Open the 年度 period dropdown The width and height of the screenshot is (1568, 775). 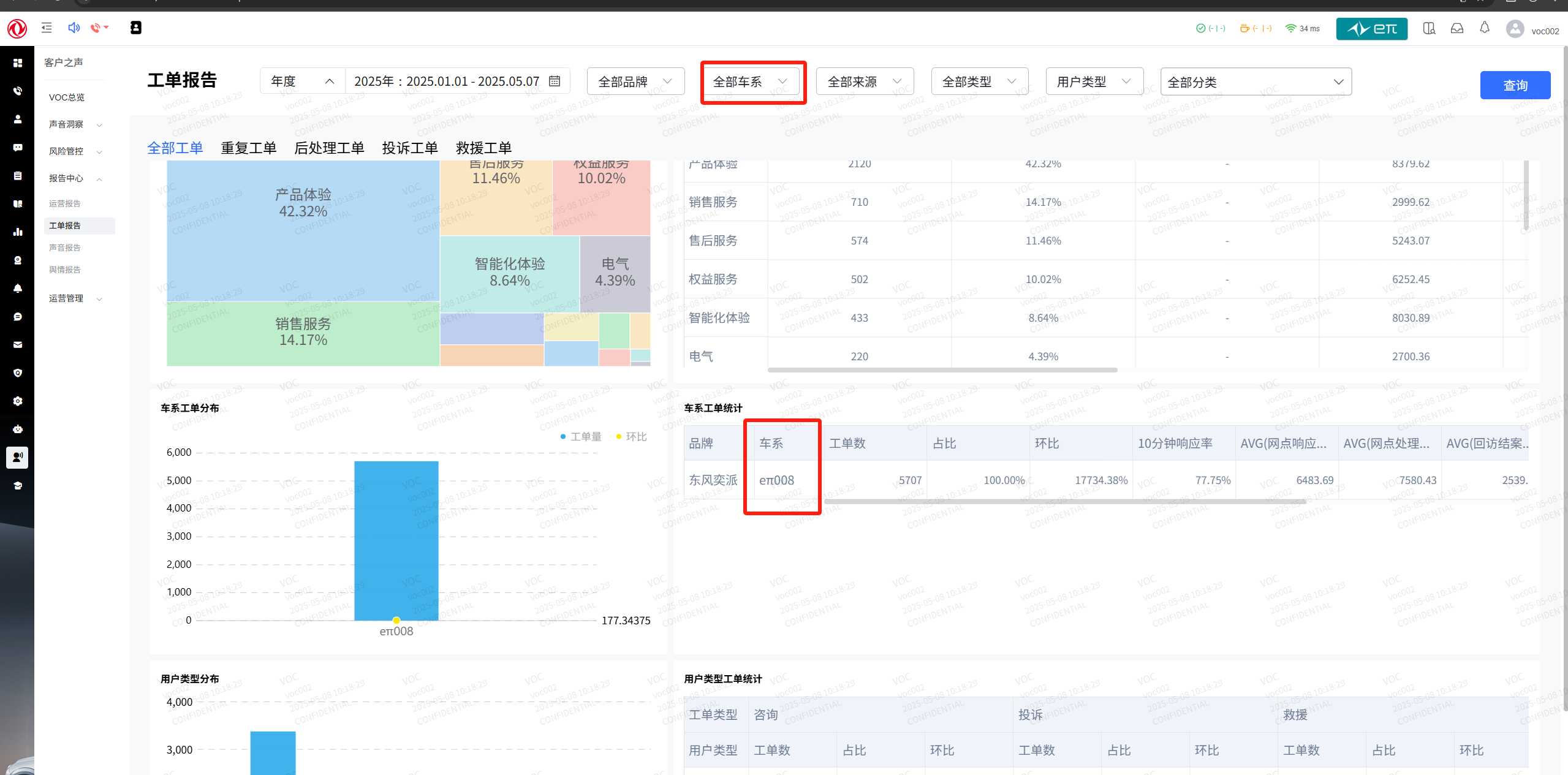pos(303,81)
